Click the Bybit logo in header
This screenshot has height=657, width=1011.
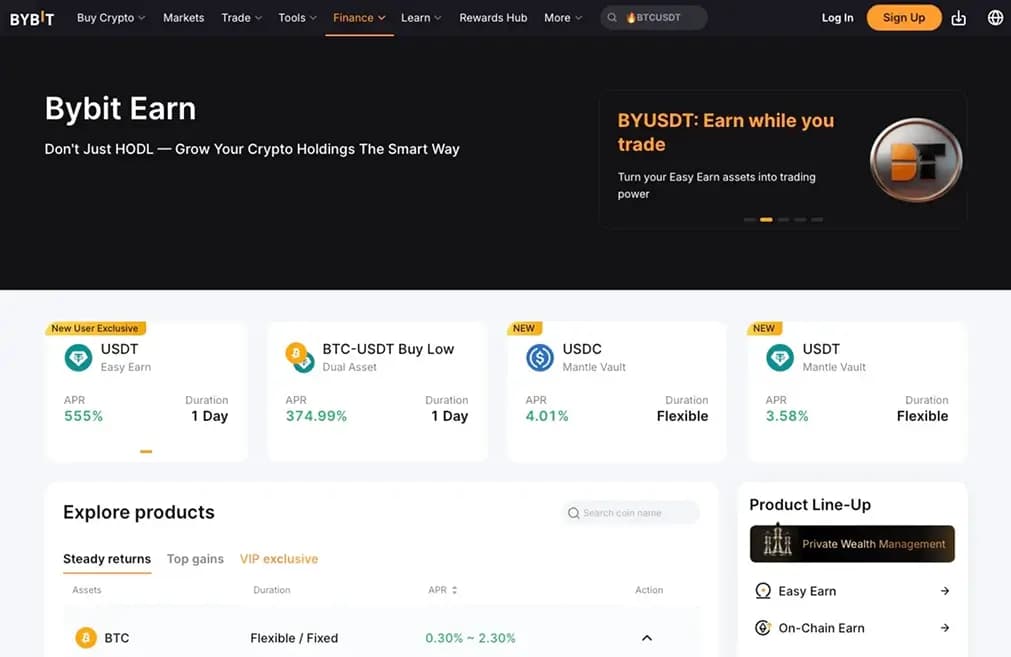32,18
